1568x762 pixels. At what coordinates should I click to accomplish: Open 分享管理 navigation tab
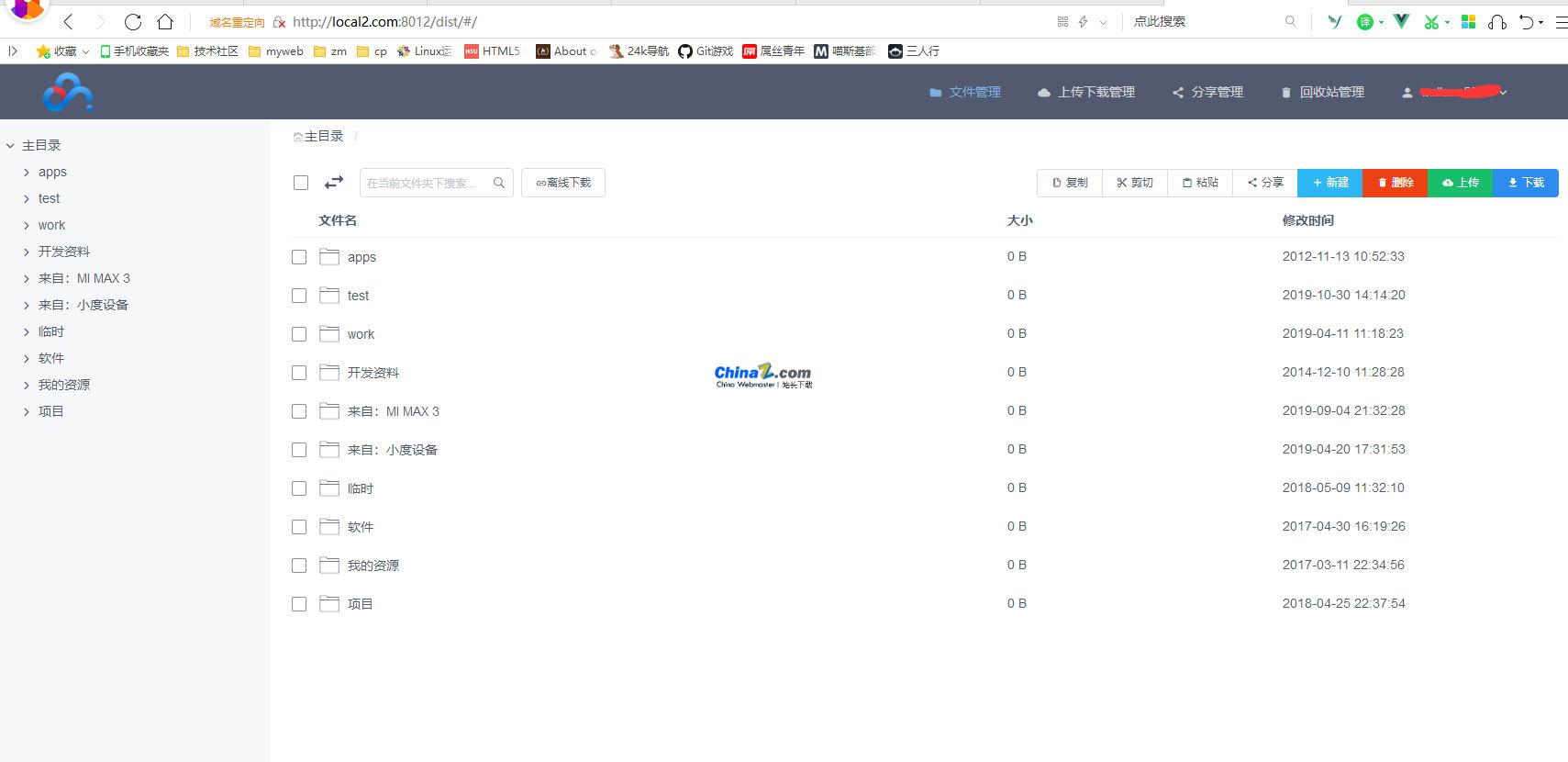pyautogui.click(x=1208, y=92)
